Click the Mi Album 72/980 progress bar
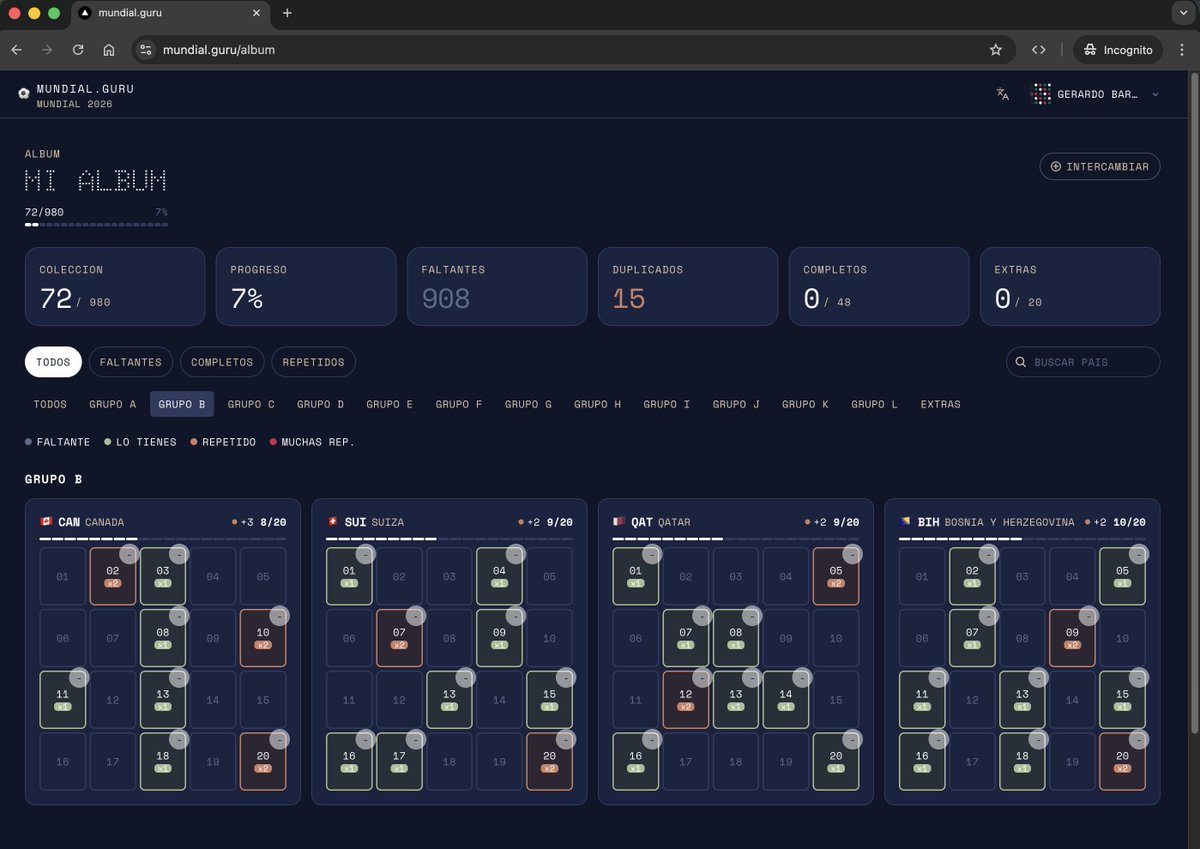The height and width of the screenshot is (849, 1200). pos(96,225)
